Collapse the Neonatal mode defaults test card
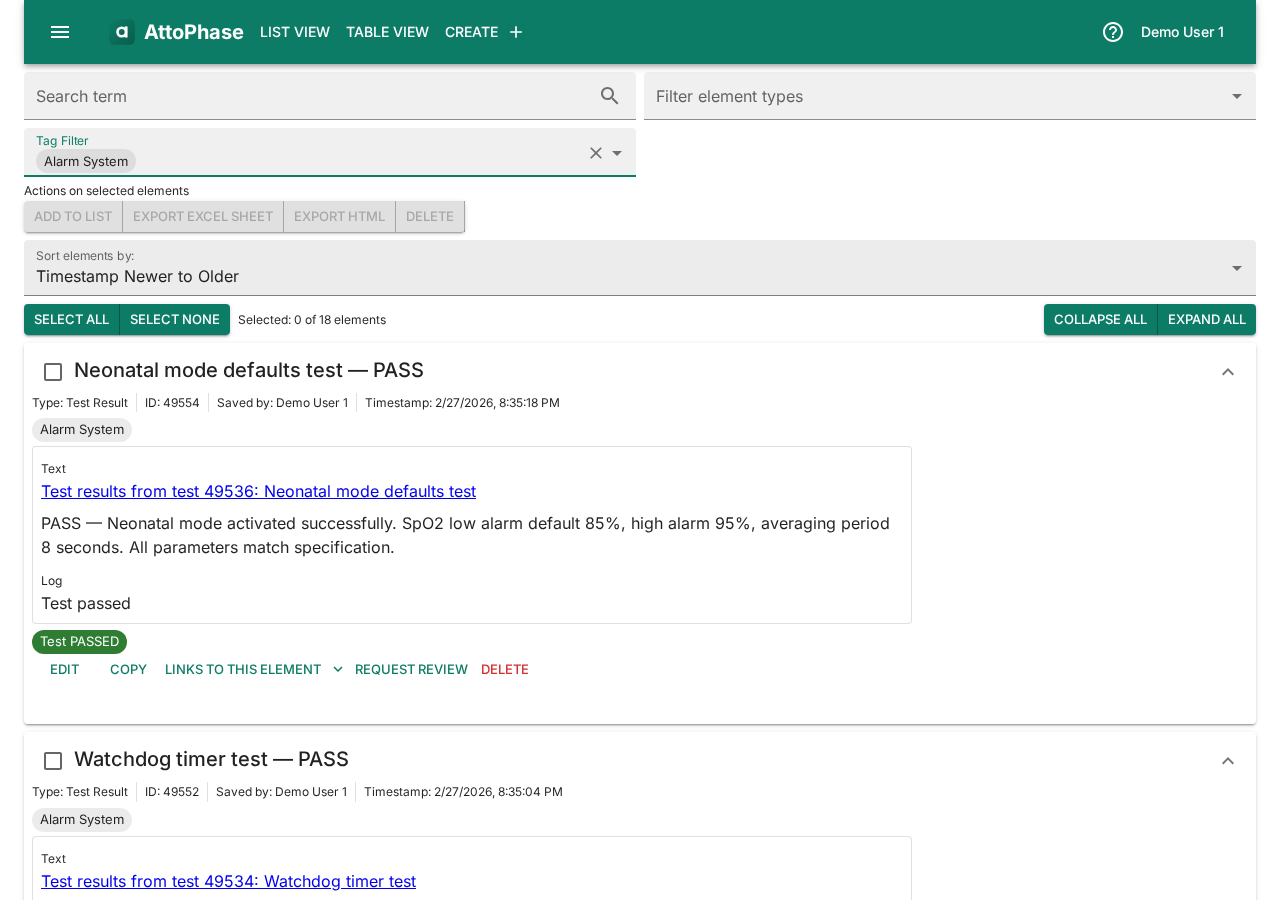Screen dimensions: 1280x900 [1226, 371]
